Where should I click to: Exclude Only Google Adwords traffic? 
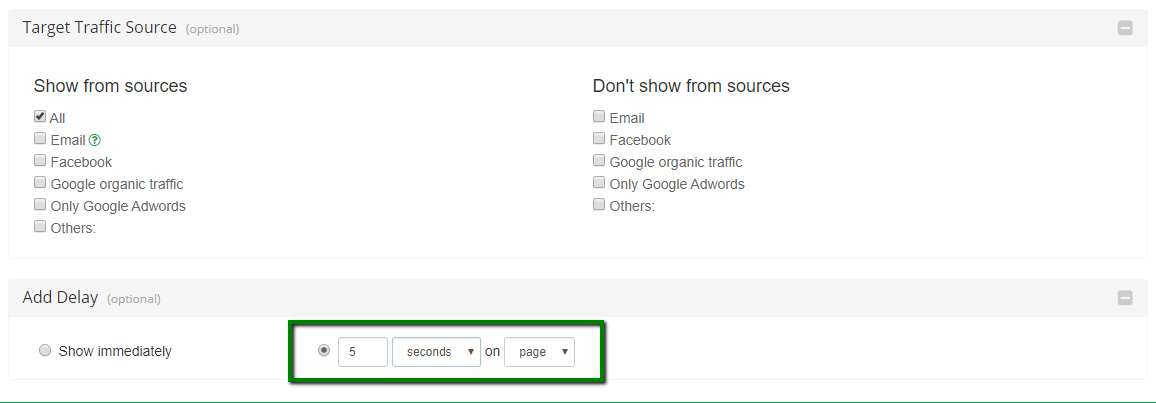click(x=599, y=183)
